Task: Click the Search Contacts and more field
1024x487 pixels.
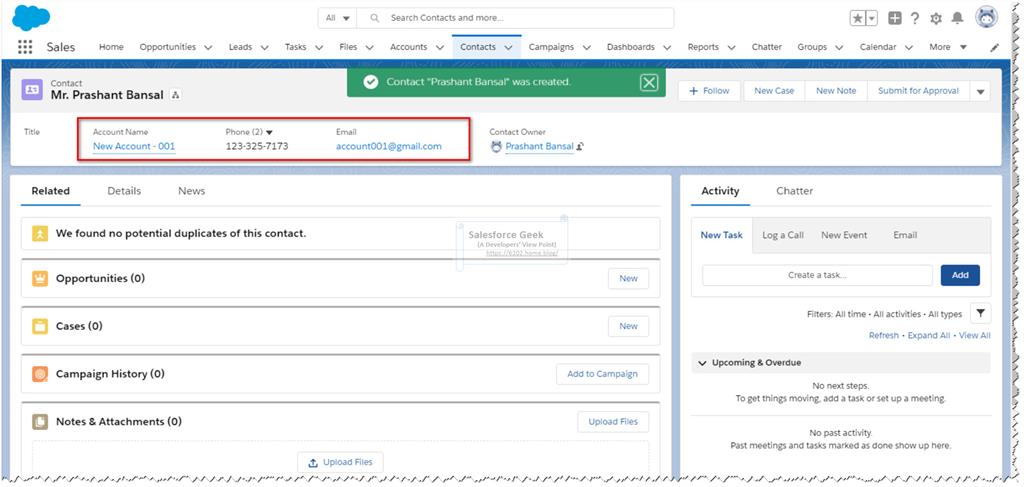Action: pyautogui.click(x=515, y=18)
